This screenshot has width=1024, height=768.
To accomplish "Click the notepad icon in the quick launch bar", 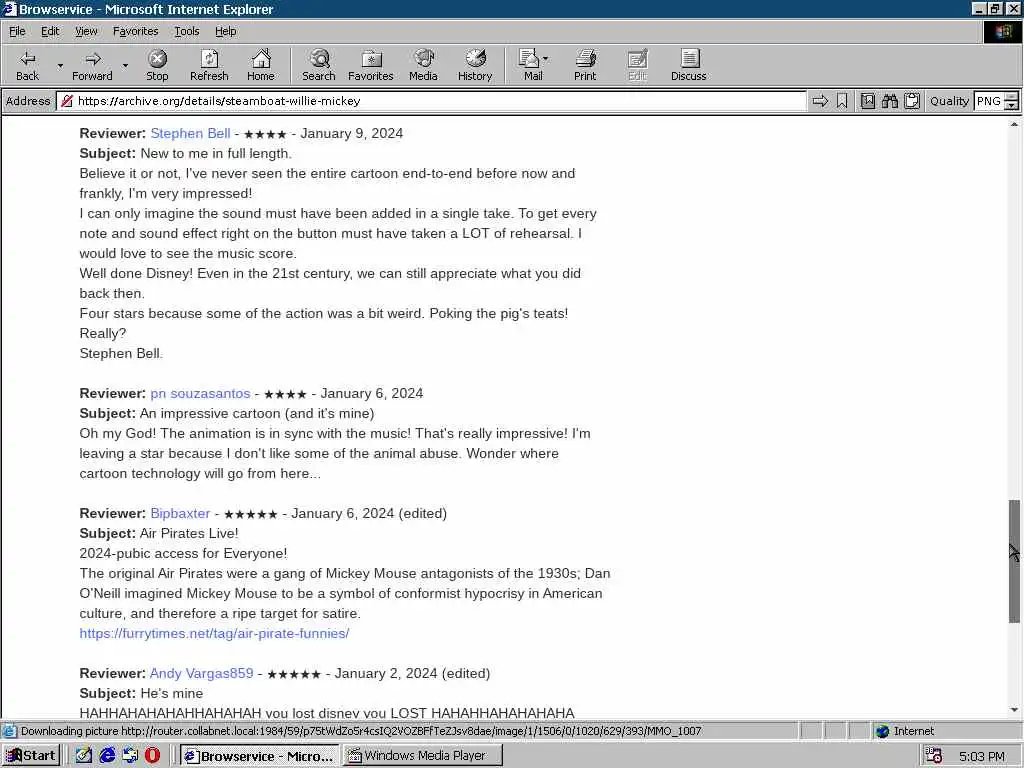I will tap(84, 756).
